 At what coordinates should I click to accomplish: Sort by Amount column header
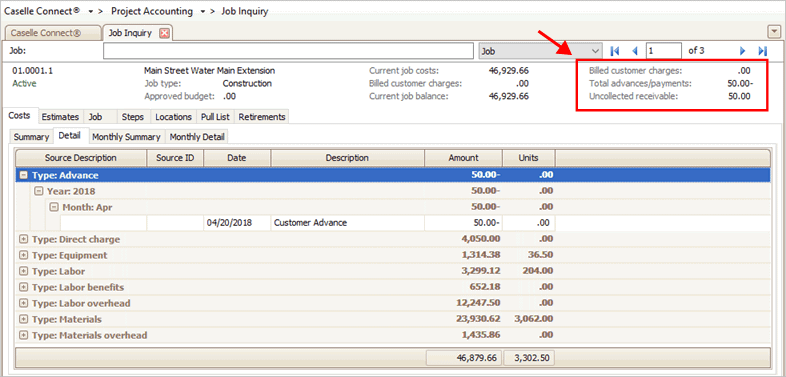pyautogui.click(x=464, y=158)
